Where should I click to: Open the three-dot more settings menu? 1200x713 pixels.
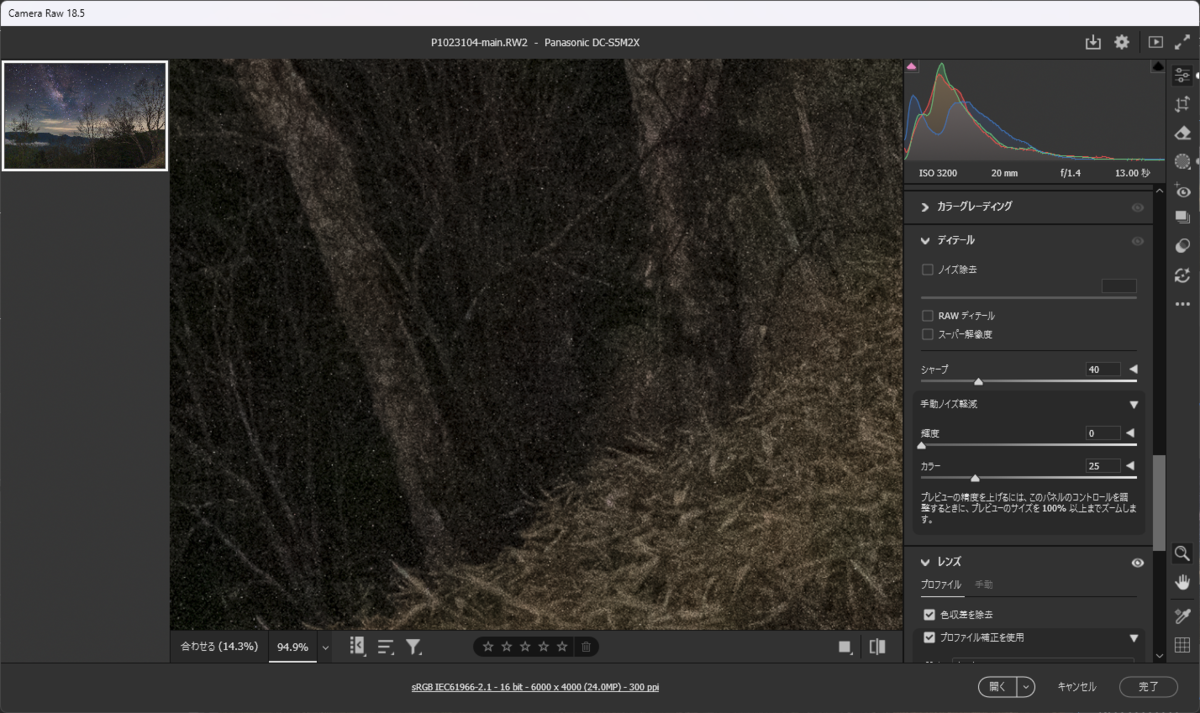click(x=1182, y=304)
